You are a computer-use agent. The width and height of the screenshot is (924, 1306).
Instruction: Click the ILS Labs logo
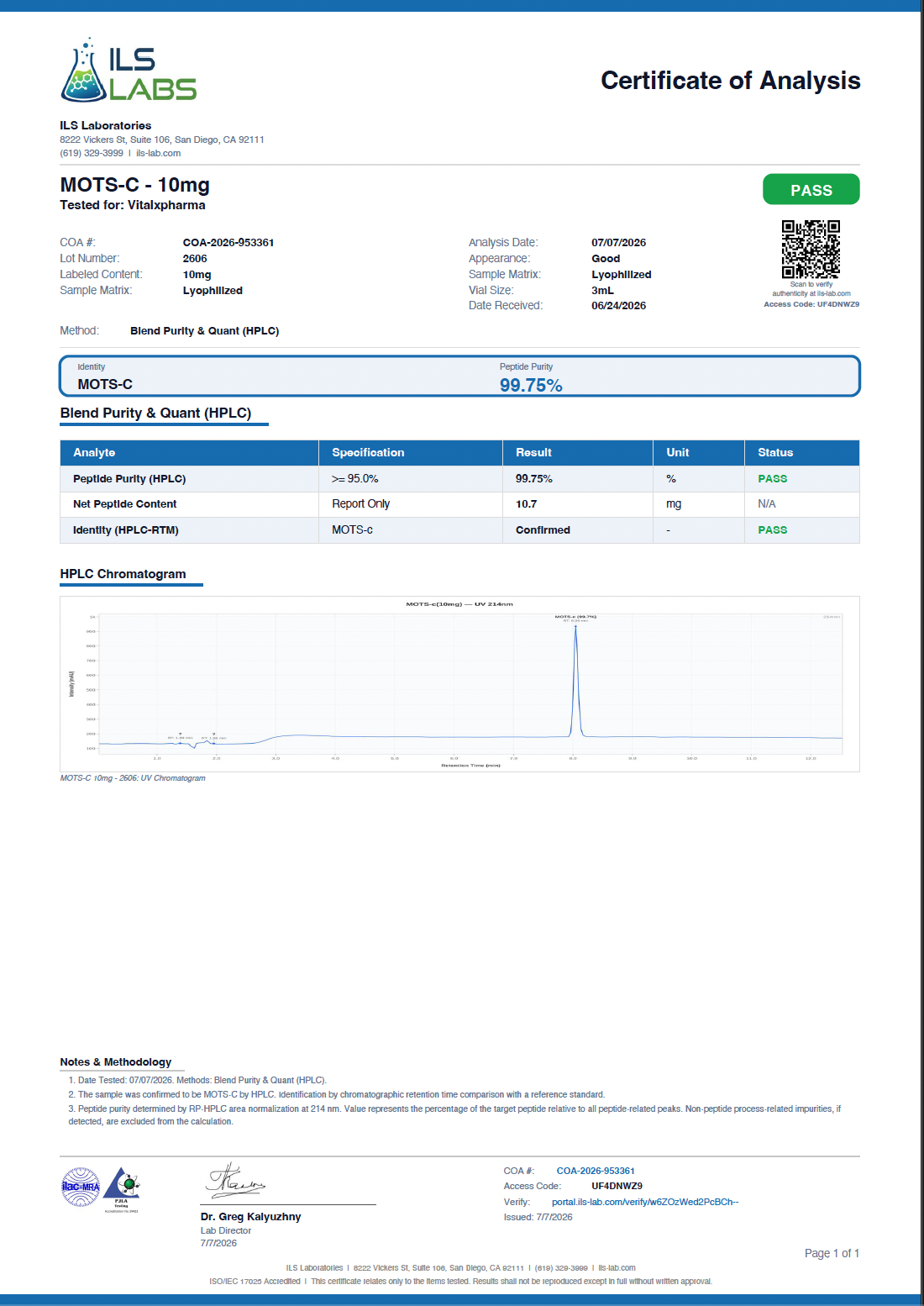[129, 70]
